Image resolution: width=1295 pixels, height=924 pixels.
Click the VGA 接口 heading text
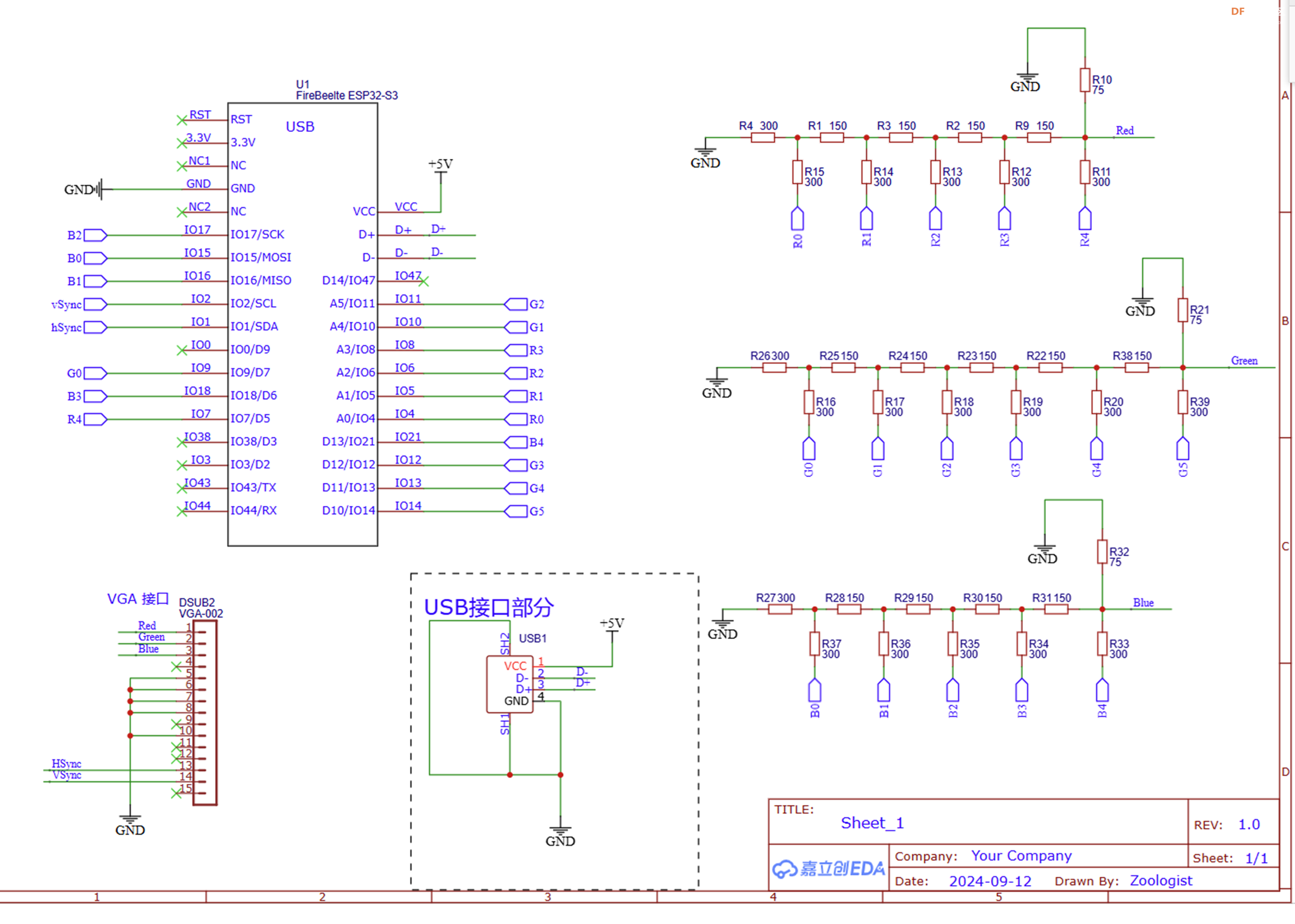point(138,599)
